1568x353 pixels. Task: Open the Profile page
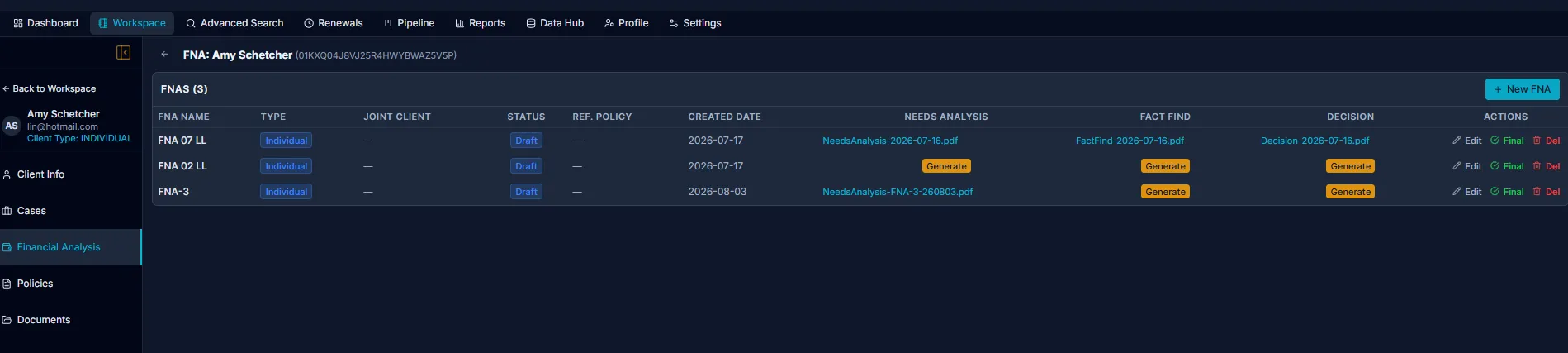point(627,23)
